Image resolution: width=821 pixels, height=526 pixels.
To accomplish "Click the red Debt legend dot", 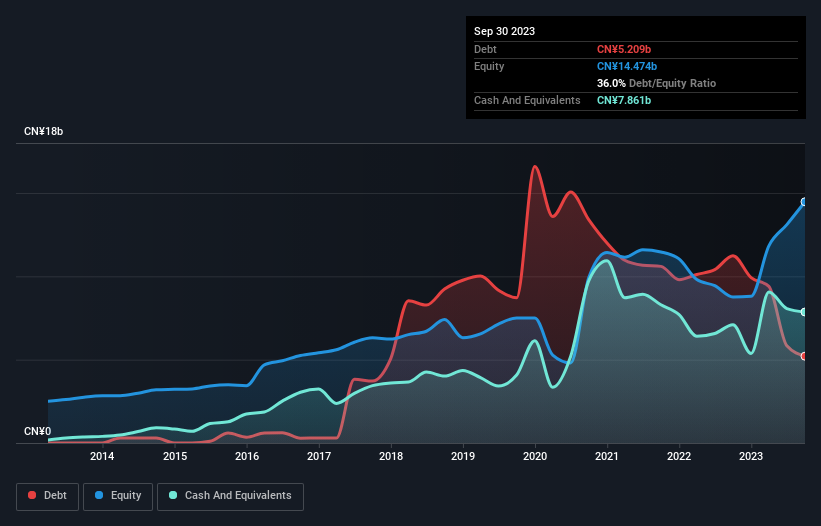I will click(x=32, y=495).
